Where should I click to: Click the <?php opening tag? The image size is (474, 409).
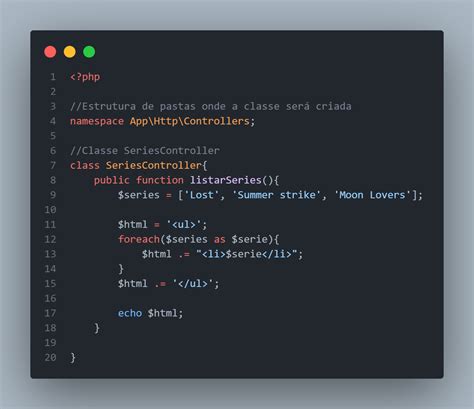click(x=85, y=77)
